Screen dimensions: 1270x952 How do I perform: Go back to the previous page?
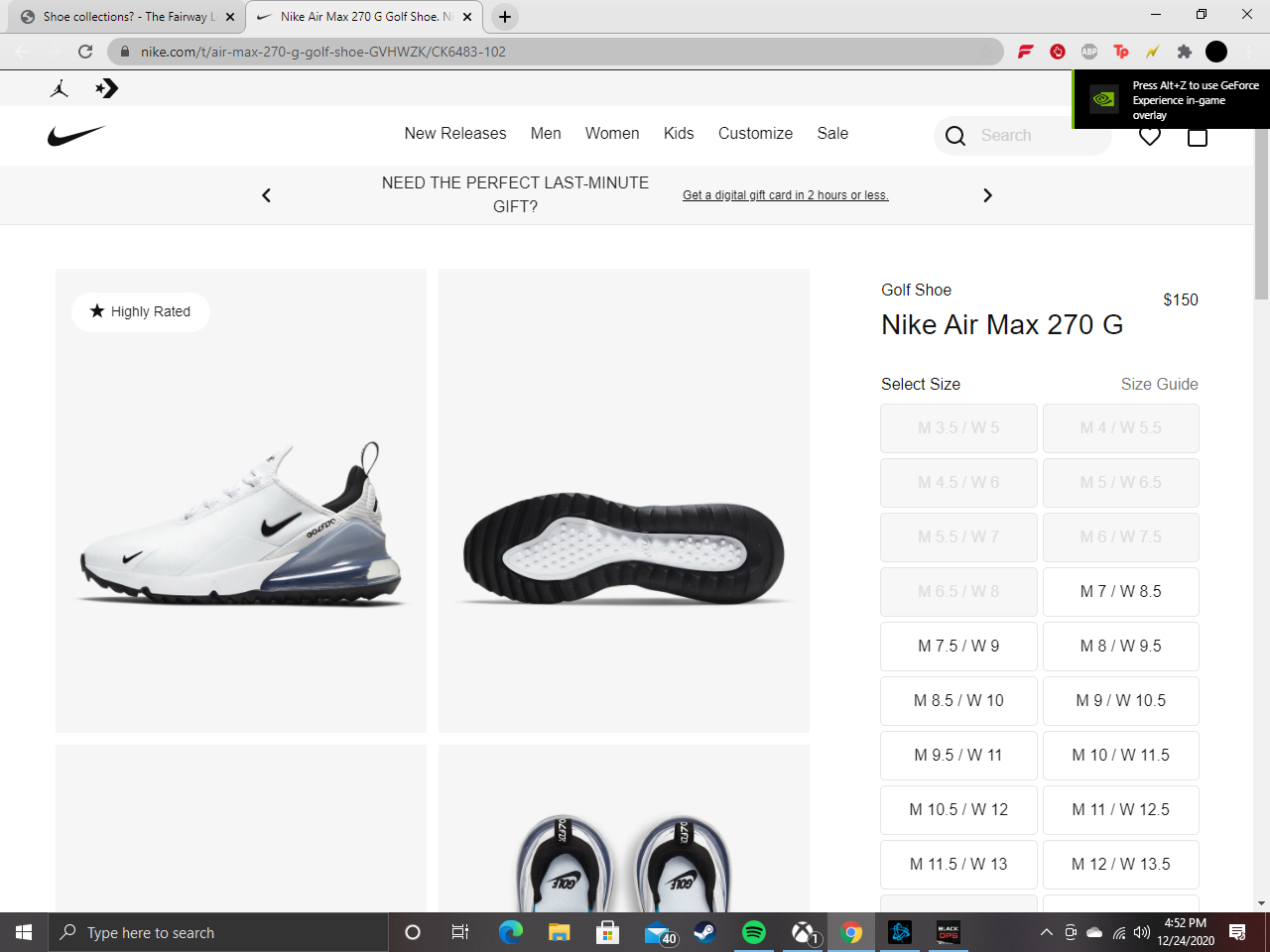[23, 52]
